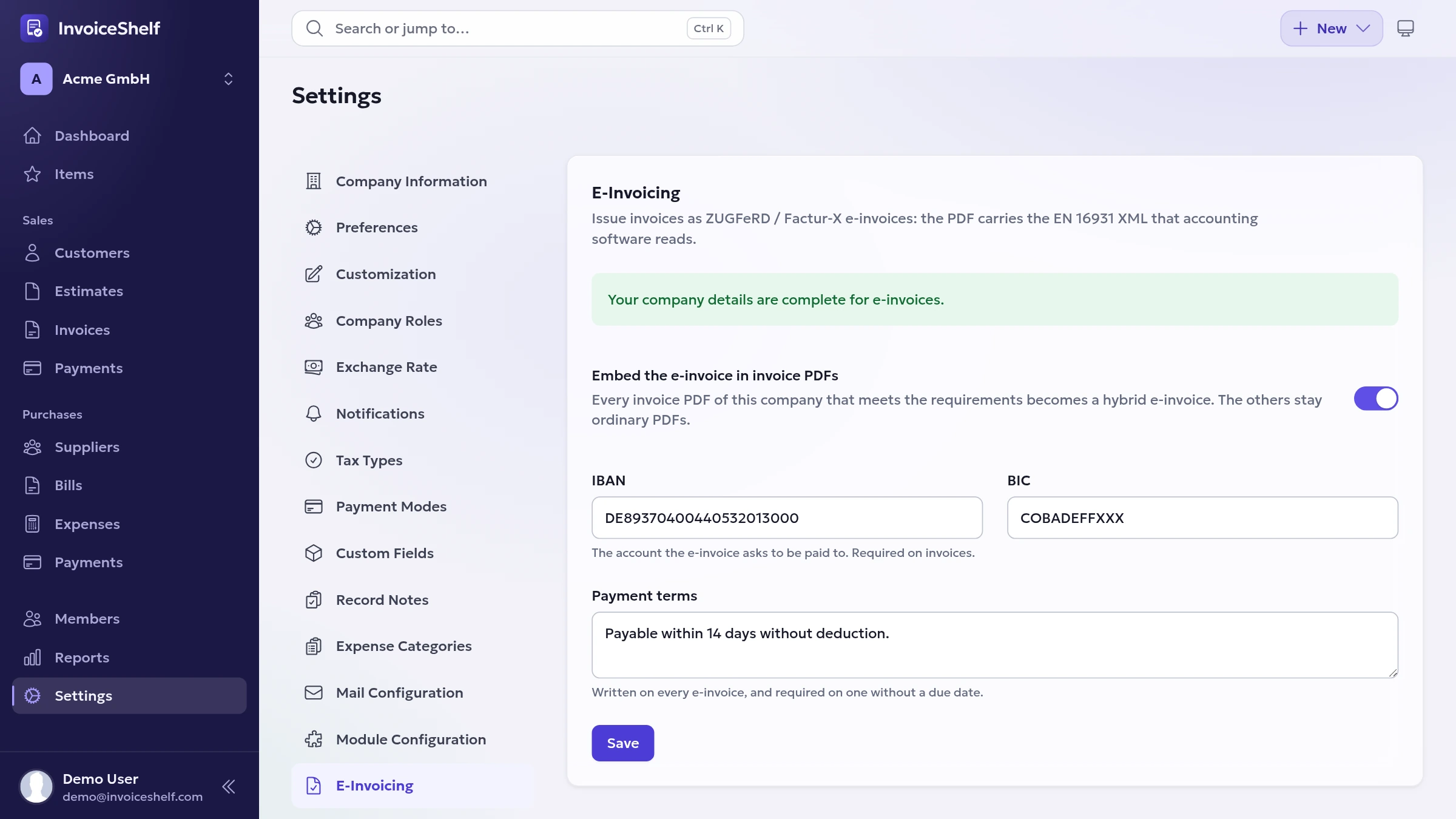Click the Custom Fields cube icon
The width and height of the screenshot is (1456, 819).
314,553
